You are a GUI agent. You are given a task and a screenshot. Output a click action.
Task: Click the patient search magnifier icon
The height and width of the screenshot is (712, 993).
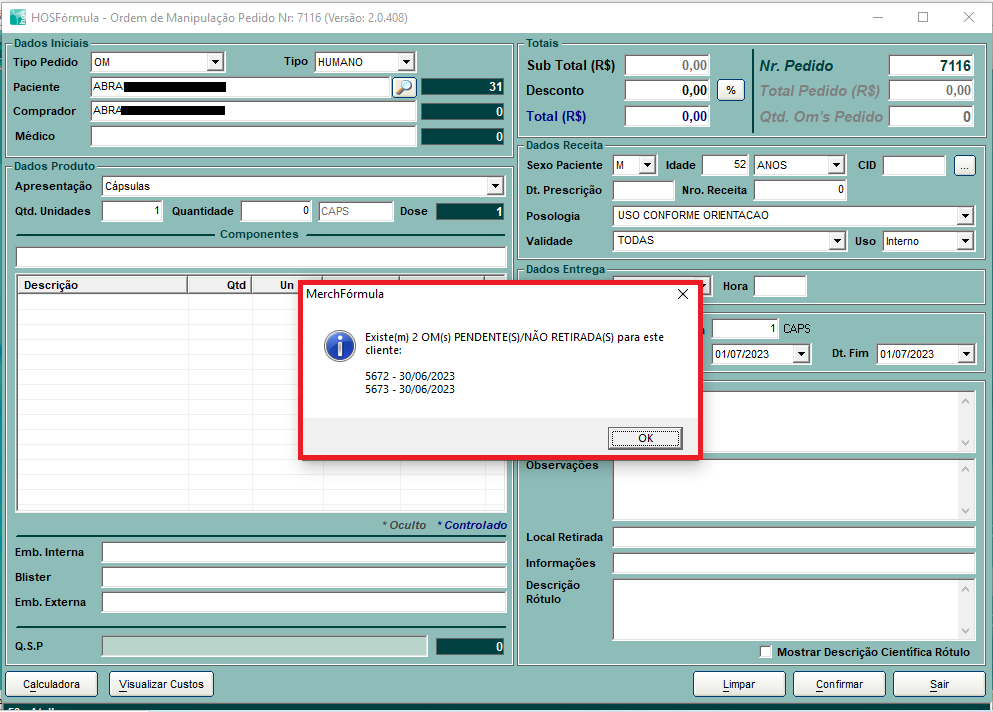[x=403, y=87]
